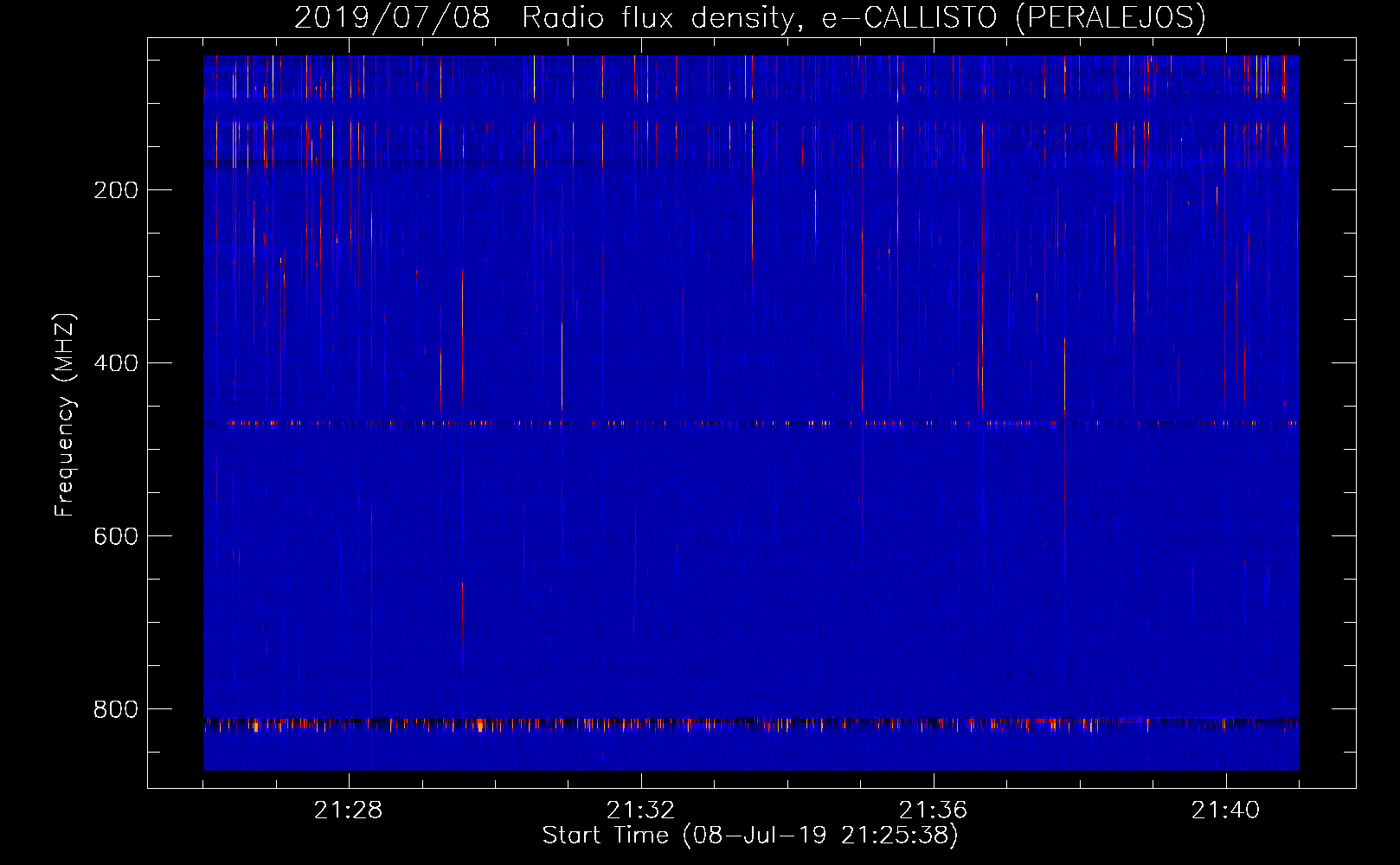Click the 800 frequency tick label

coord(116,709)
